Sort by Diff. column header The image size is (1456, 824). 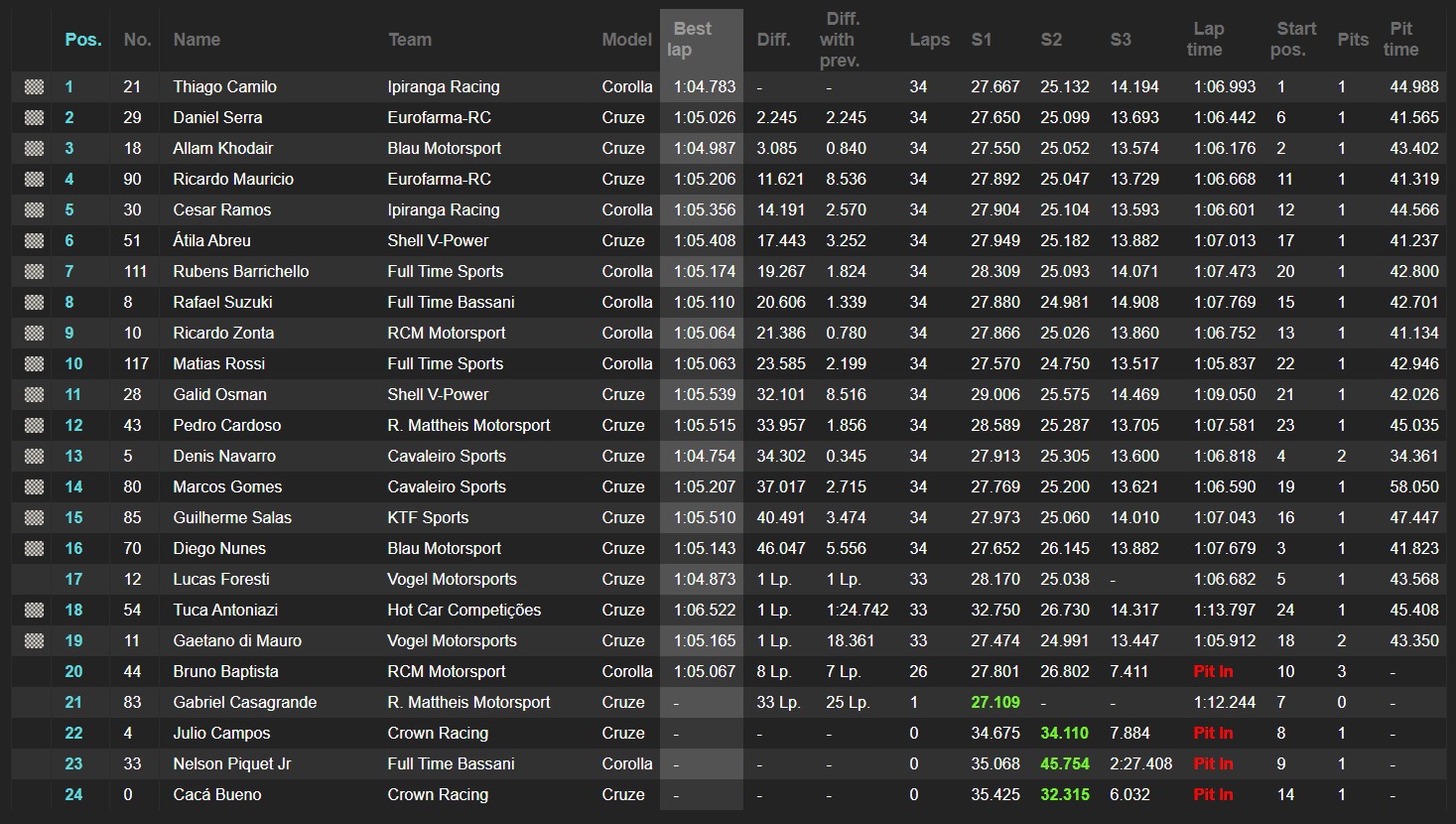pos(773,40)
